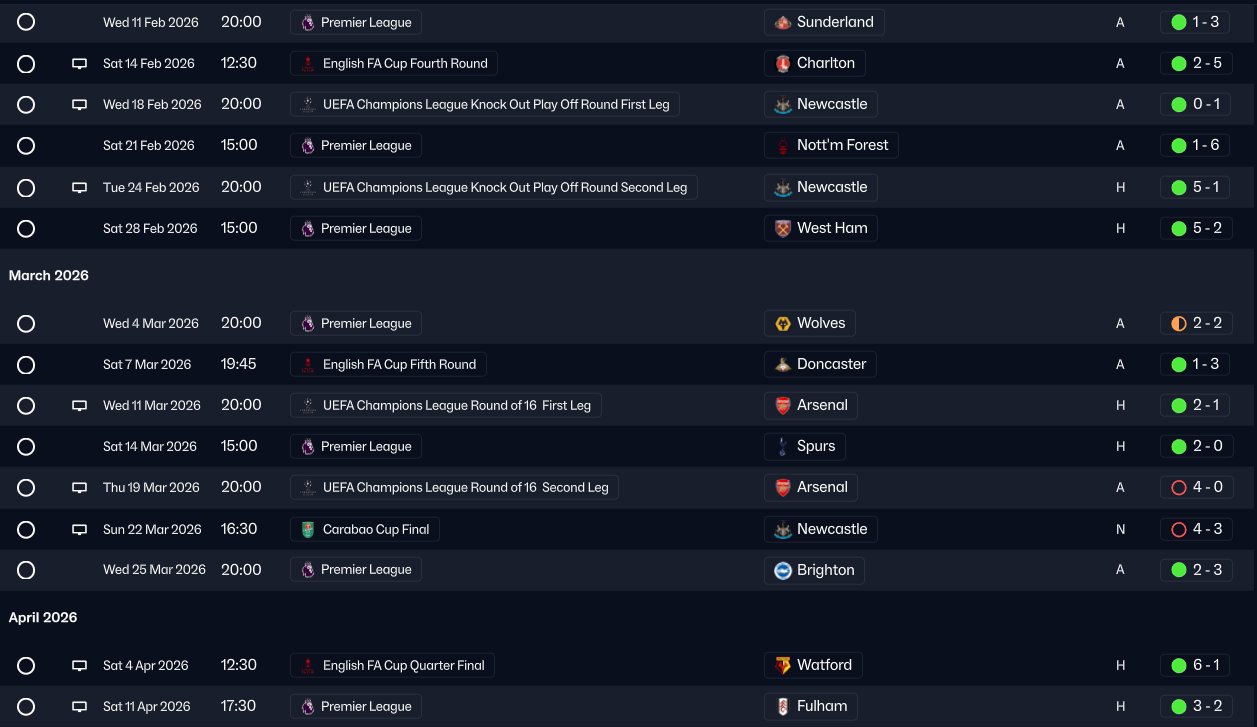Click the red loss indicator on Arsenal 4 - 0

1178,488
